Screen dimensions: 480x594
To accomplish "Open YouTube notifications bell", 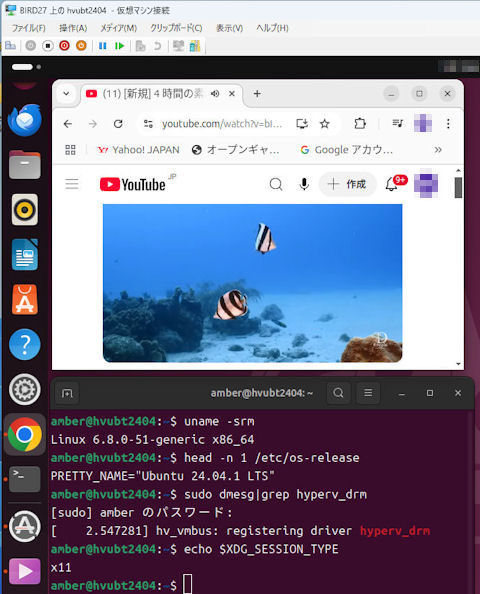I will tap(391, 184).
